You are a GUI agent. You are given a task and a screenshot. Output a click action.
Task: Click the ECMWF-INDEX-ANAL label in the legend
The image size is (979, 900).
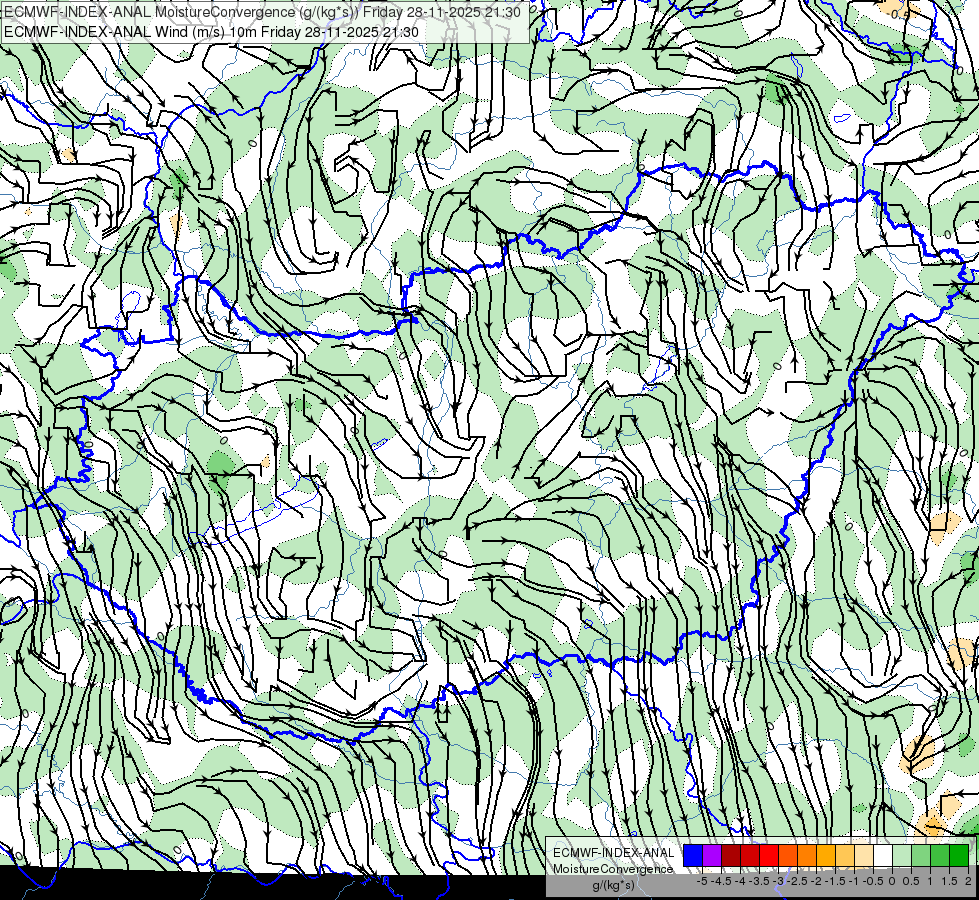click(613, 853)
